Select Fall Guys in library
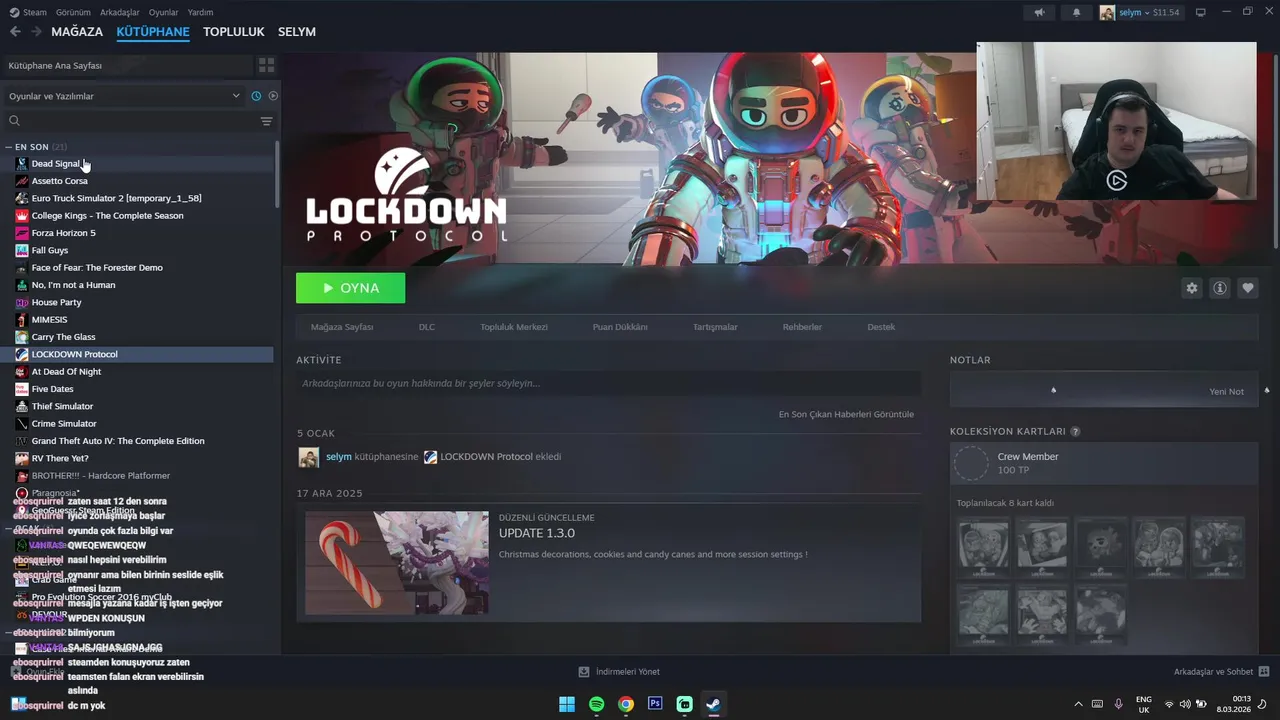This screenshot has width=1280, height=720. [140, 250]
